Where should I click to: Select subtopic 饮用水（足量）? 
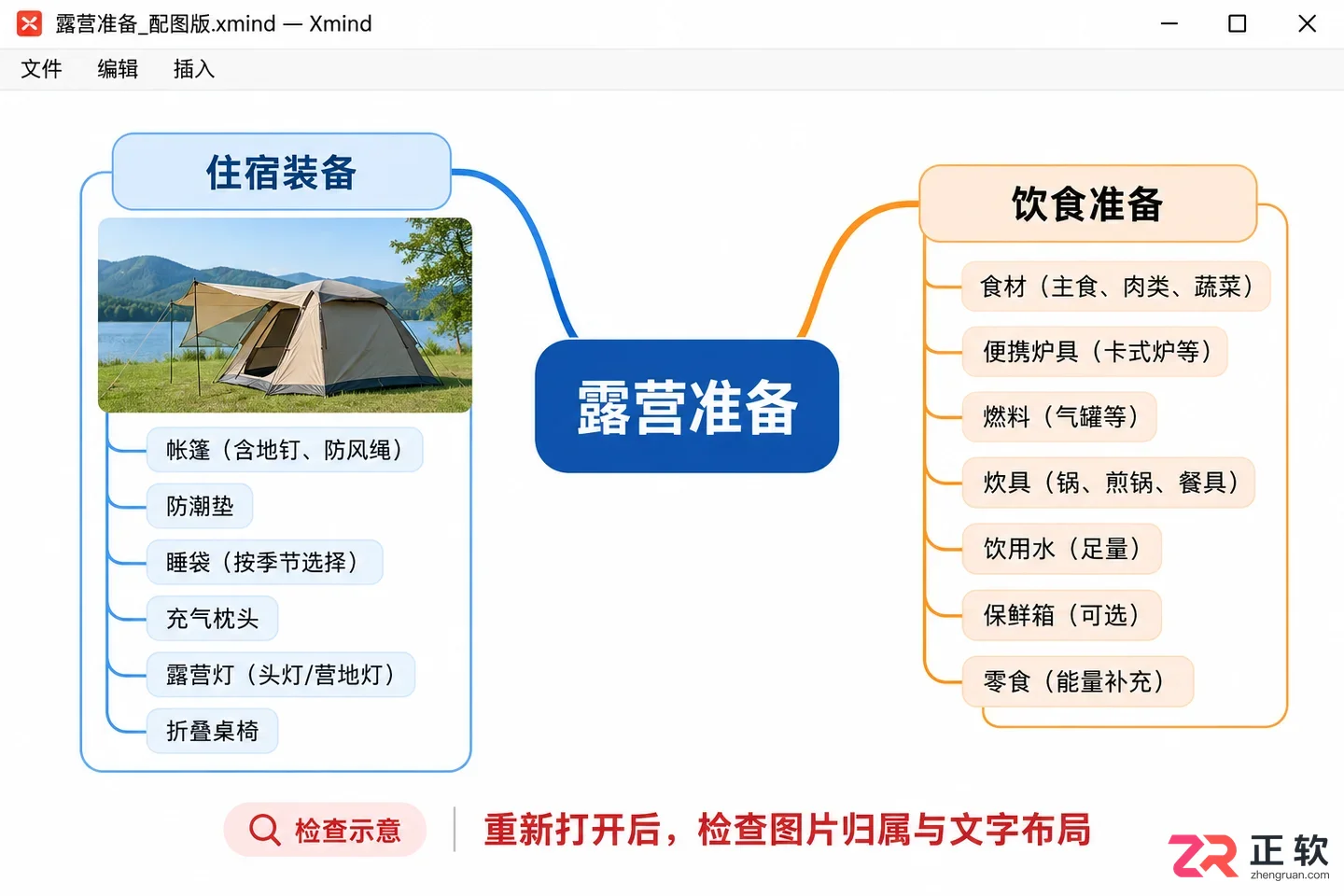[1062, 549]
